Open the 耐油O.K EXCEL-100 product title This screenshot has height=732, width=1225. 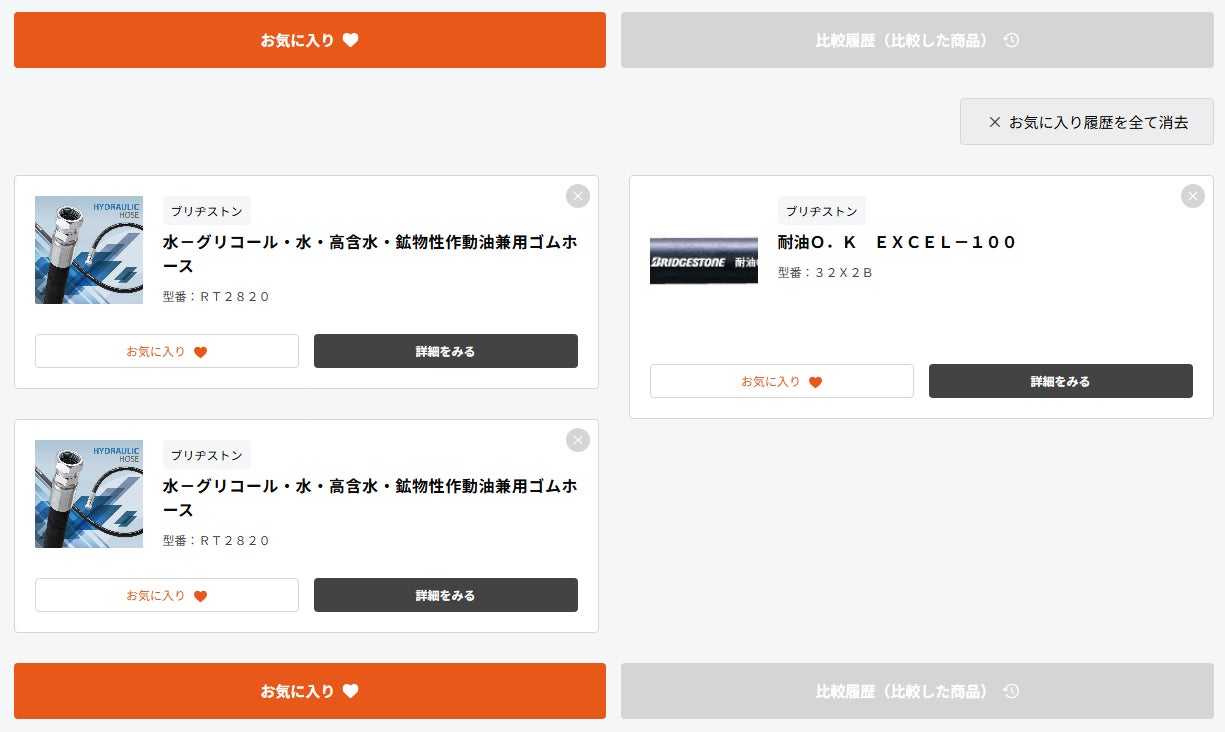(897, 242)
